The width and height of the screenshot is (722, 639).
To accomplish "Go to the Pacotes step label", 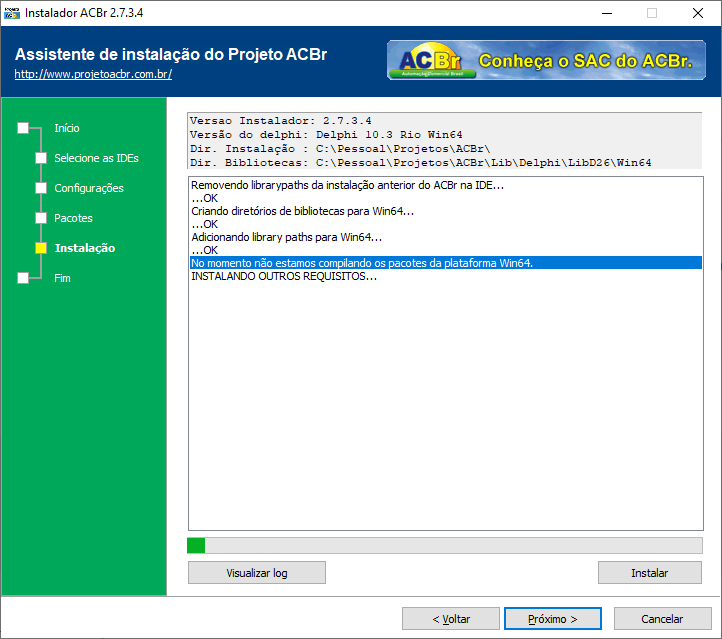I will tap(73, 218).
